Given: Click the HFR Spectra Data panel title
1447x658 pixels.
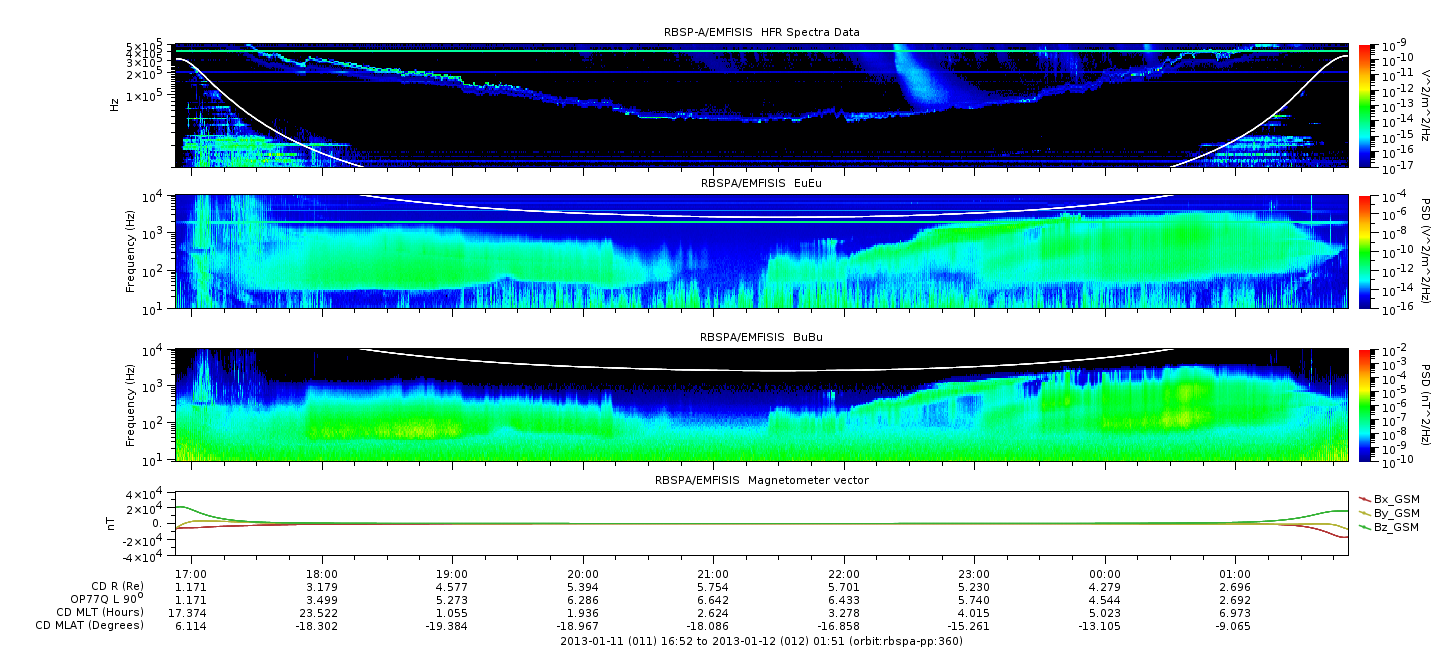Looking at the screenshot, I should (761, 33).
